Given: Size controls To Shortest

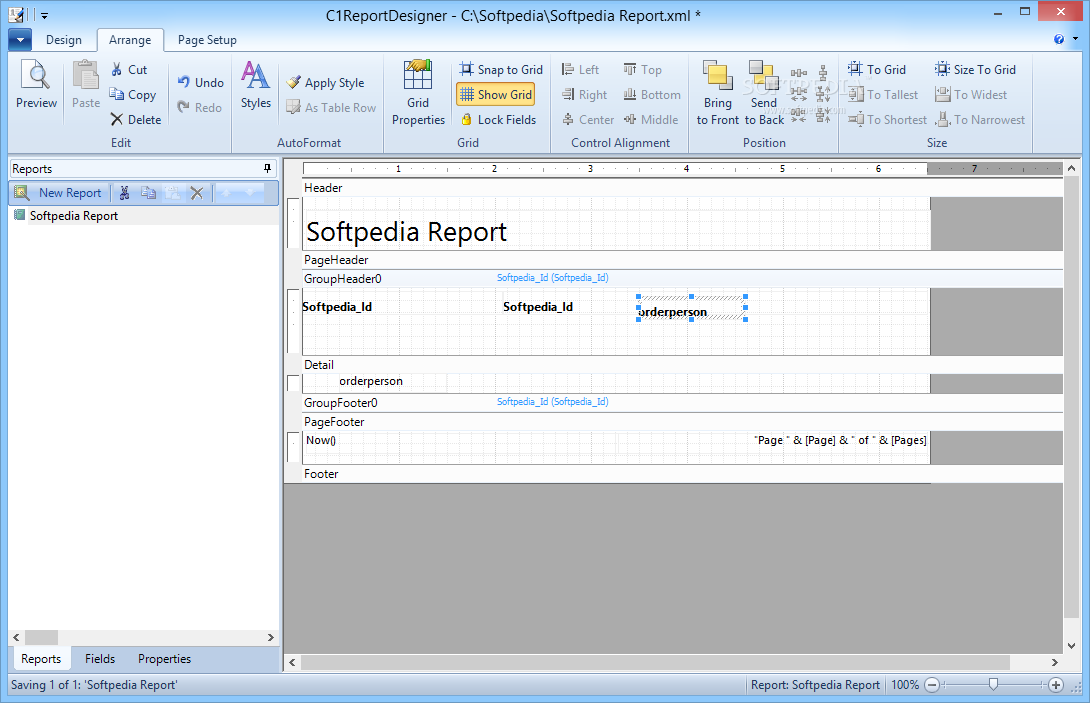Looking at the screenshot, I should click(887, 120).
